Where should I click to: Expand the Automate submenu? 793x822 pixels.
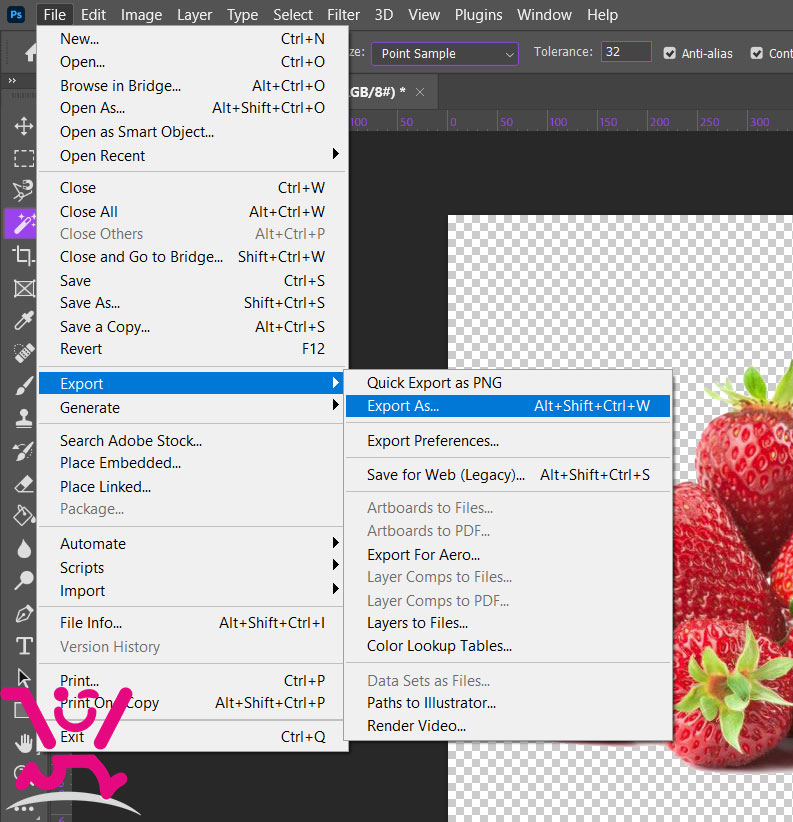click(x=192, y=544)
